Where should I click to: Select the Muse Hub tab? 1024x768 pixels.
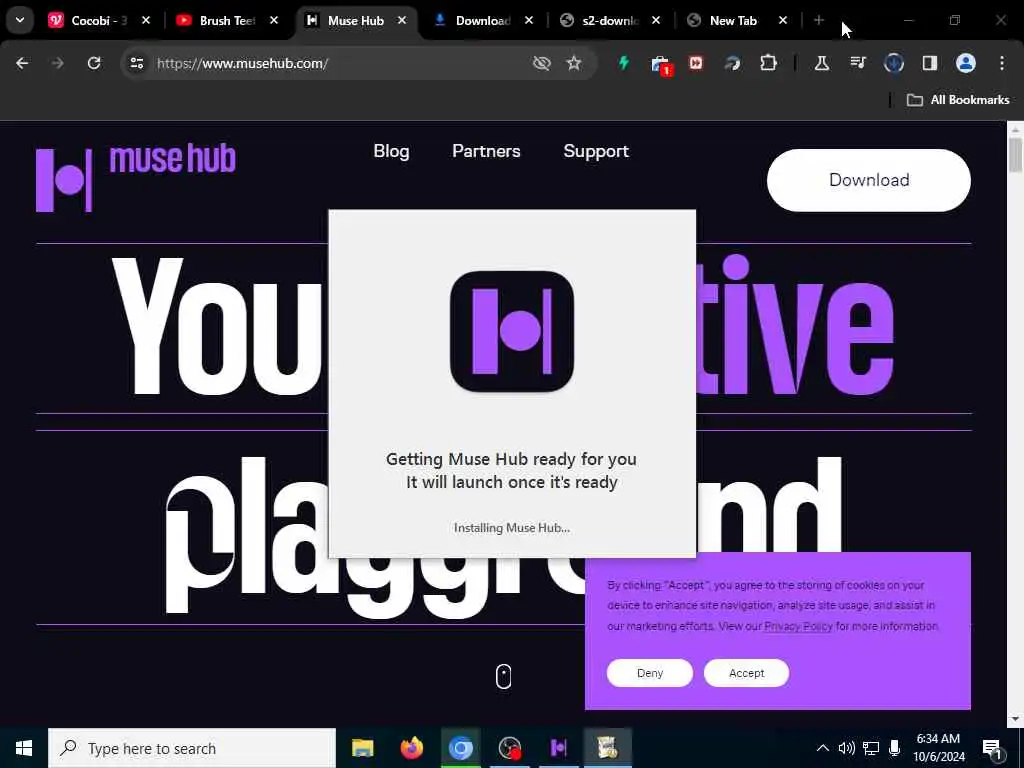(355, 20)
